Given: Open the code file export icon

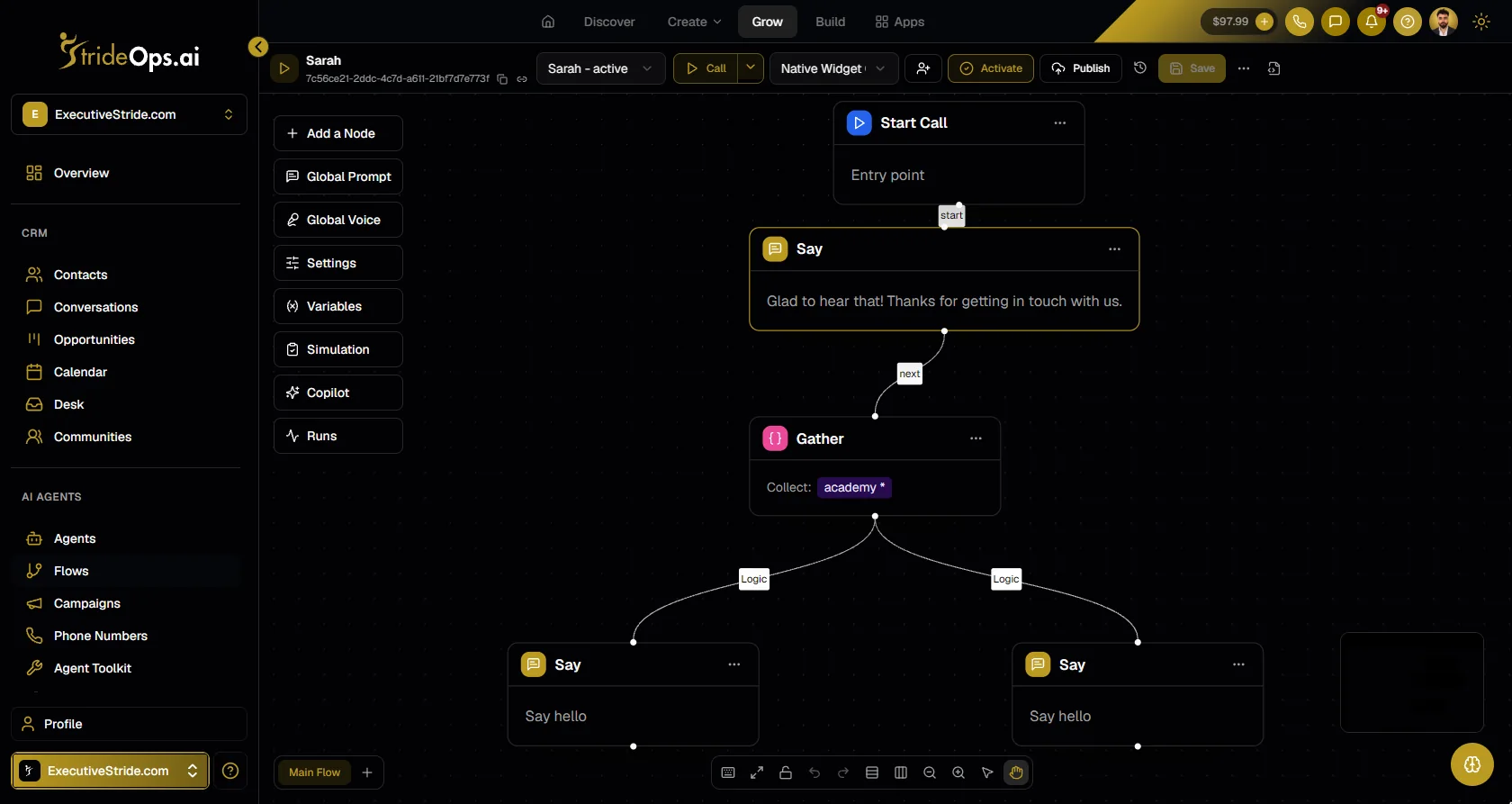Looking at the screenshot, I should 1273,68.
